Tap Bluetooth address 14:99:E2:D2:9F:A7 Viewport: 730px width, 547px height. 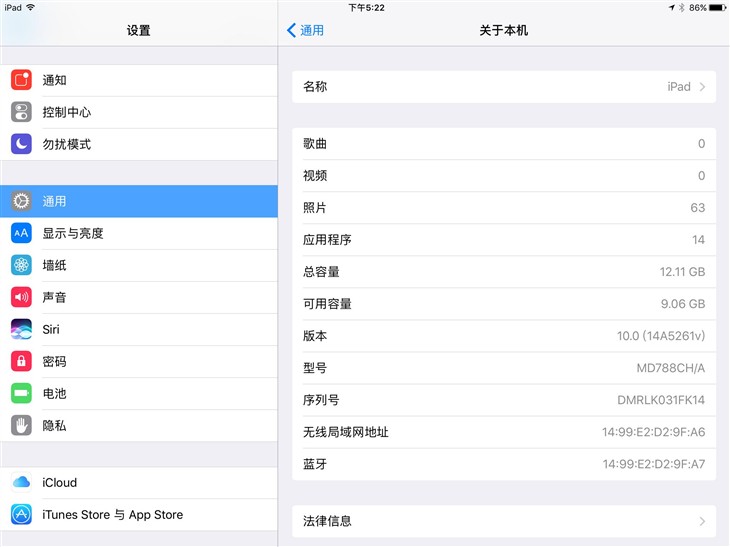click(654, 464)
